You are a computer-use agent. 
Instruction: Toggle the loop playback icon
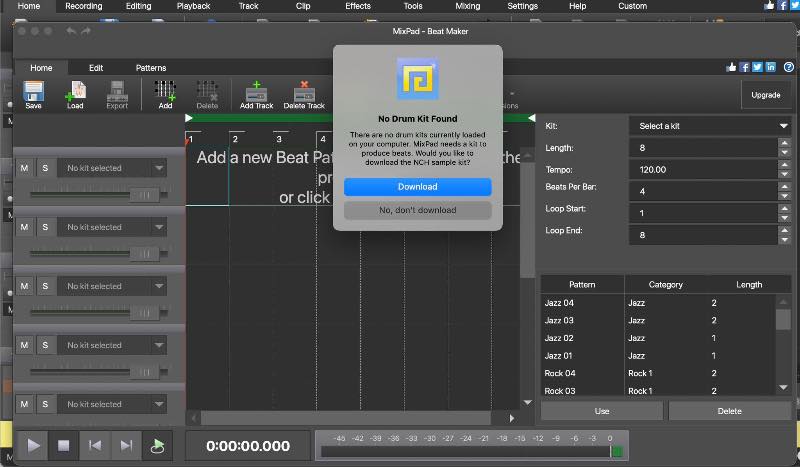(x=157, y=446)
